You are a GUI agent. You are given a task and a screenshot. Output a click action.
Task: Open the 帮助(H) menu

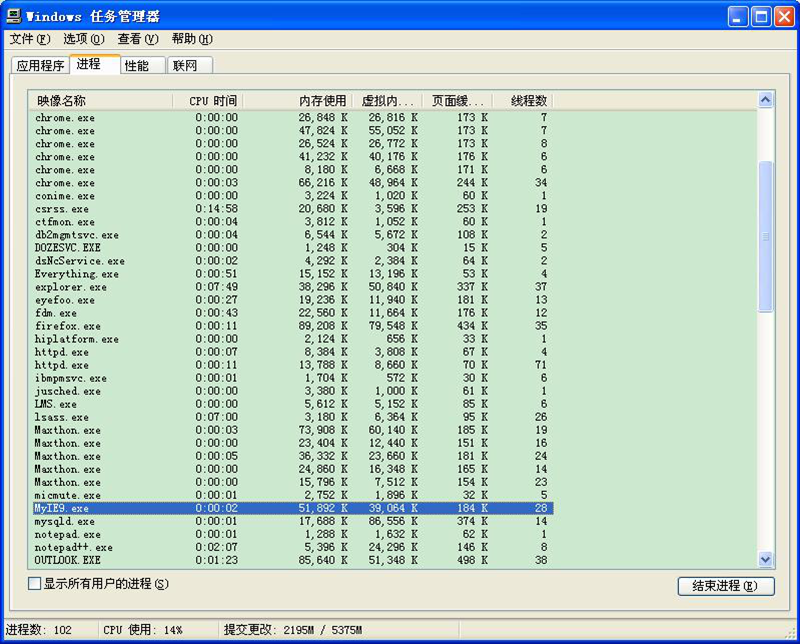tap(192, 39)
